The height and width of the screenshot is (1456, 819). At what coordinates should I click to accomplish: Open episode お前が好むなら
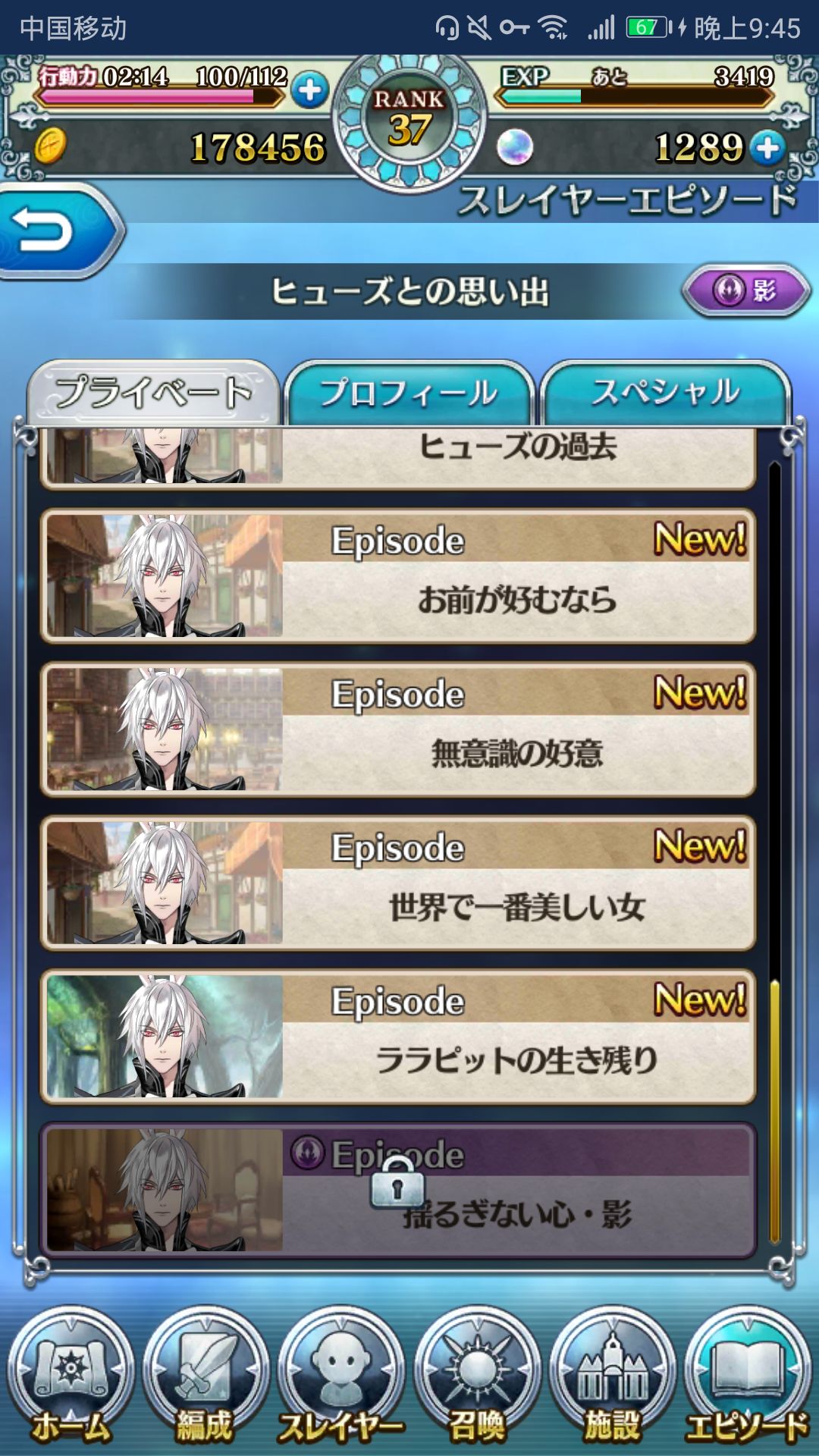click(x=398, y=576)
